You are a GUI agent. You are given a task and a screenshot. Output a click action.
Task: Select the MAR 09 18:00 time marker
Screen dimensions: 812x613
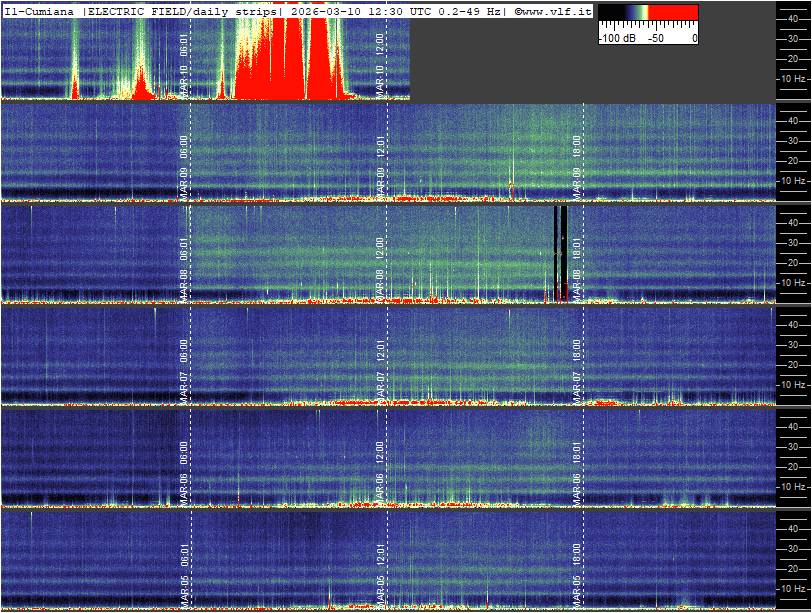(577, 163)
